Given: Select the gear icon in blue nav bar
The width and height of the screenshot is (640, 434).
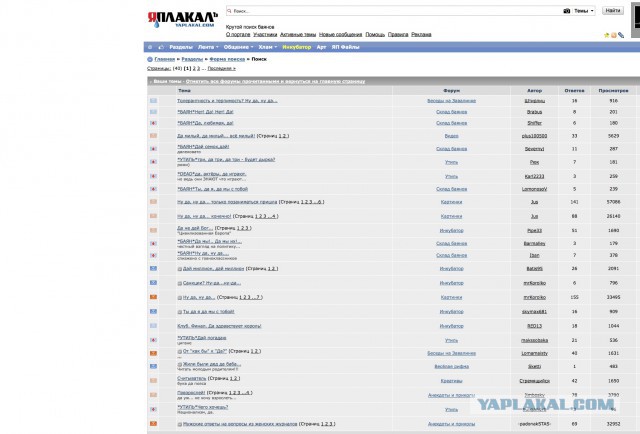Looking at the screenshot, I should point(150,47).
